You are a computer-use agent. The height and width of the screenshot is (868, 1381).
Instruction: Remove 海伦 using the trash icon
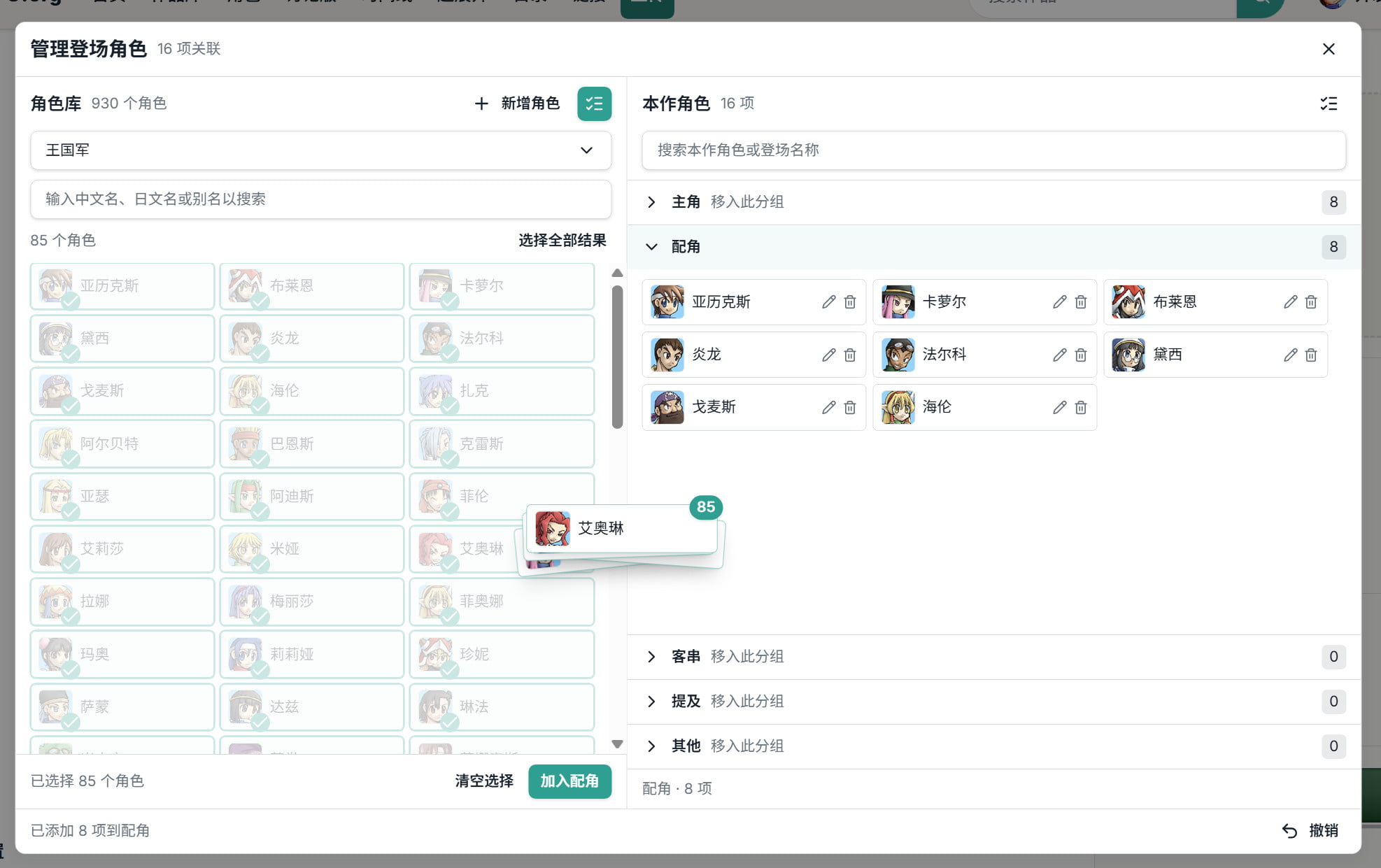coord(1080,407)
